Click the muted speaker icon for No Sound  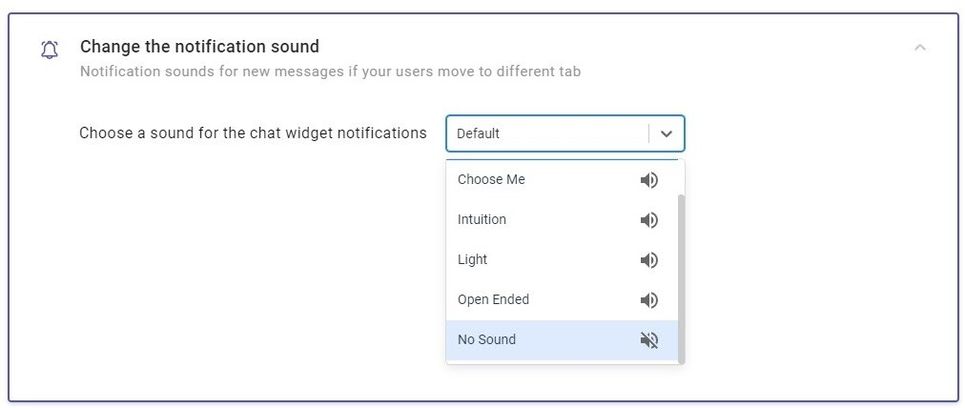(x=649, y=340)
